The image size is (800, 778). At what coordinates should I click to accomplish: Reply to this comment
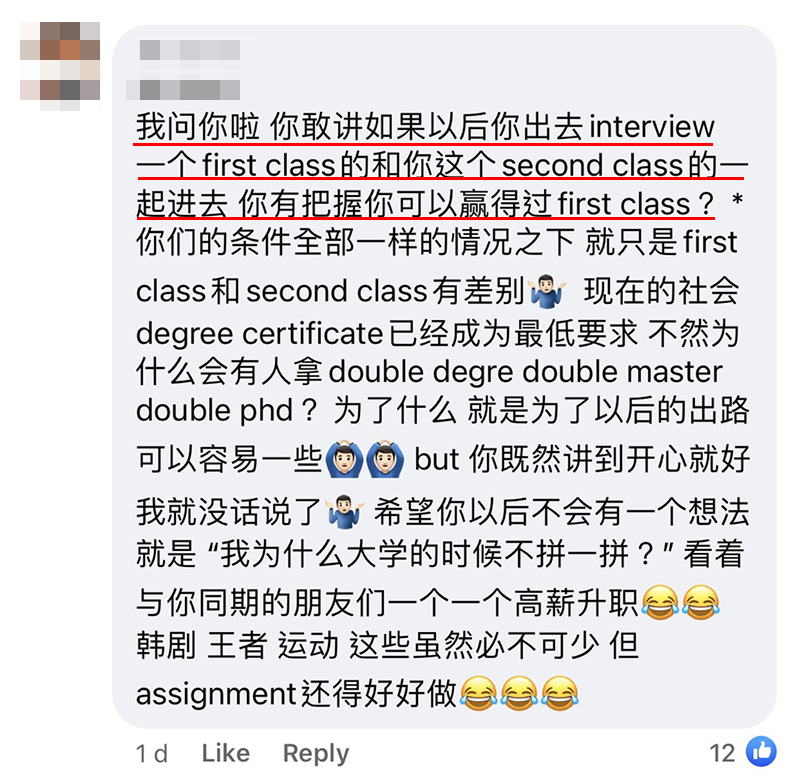pyautogui.click(x=316, y=754)
